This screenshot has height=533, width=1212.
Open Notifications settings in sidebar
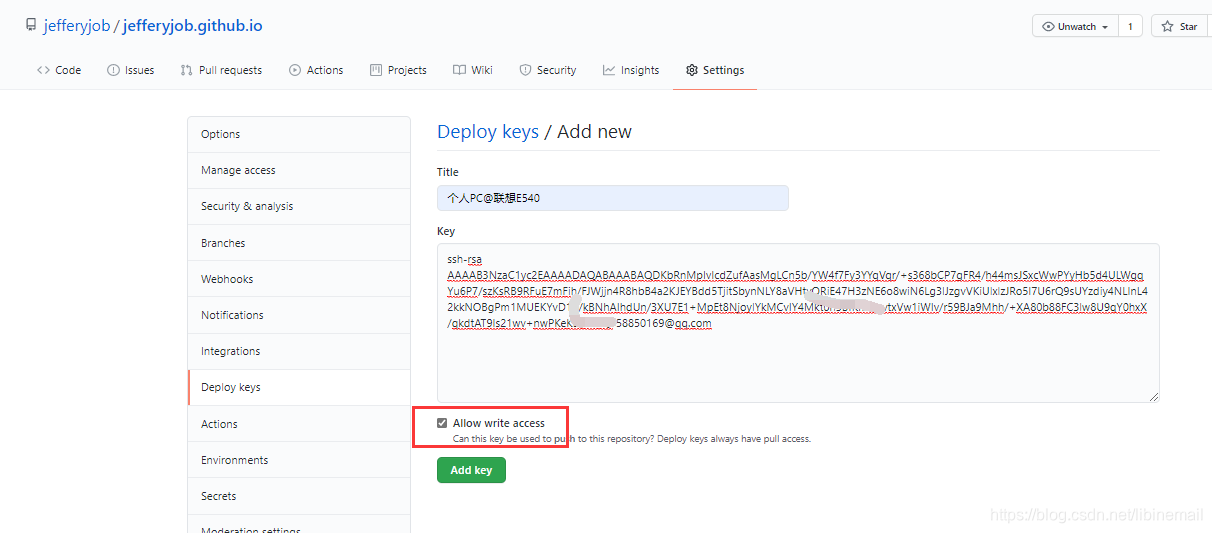click(x=299, y=315)
